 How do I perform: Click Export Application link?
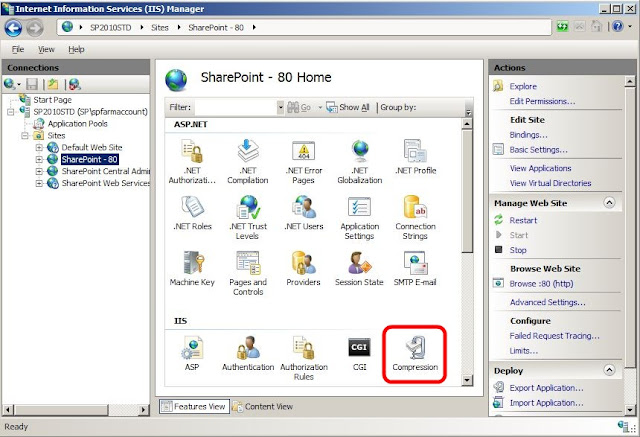tap(546, 388)
